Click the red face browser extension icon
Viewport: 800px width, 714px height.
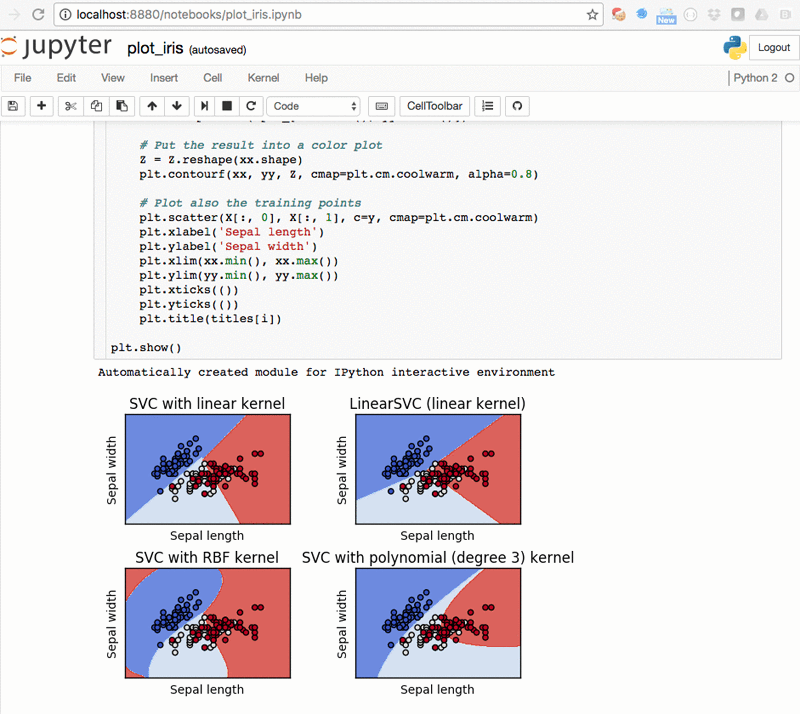coord(618,14)
